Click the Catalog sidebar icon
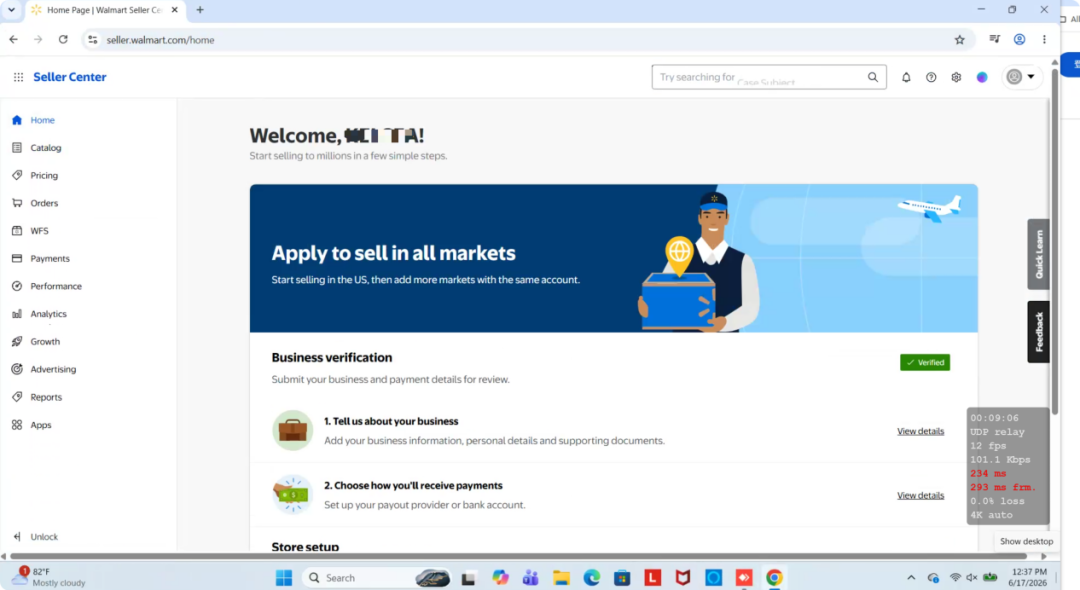Image resolution: width=1080 pixels, height=590 pixels. [x=17, y=147]
